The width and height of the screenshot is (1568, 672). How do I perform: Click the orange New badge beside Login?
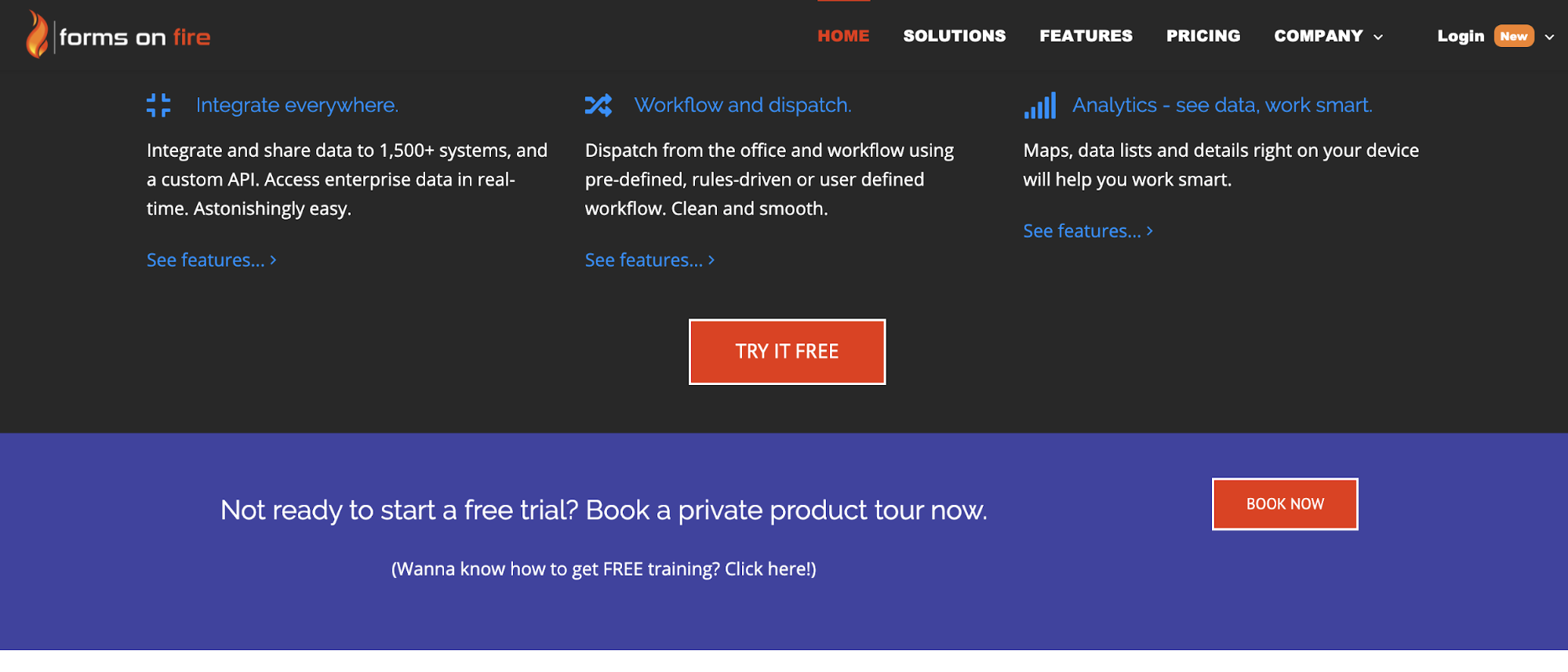1513,36
